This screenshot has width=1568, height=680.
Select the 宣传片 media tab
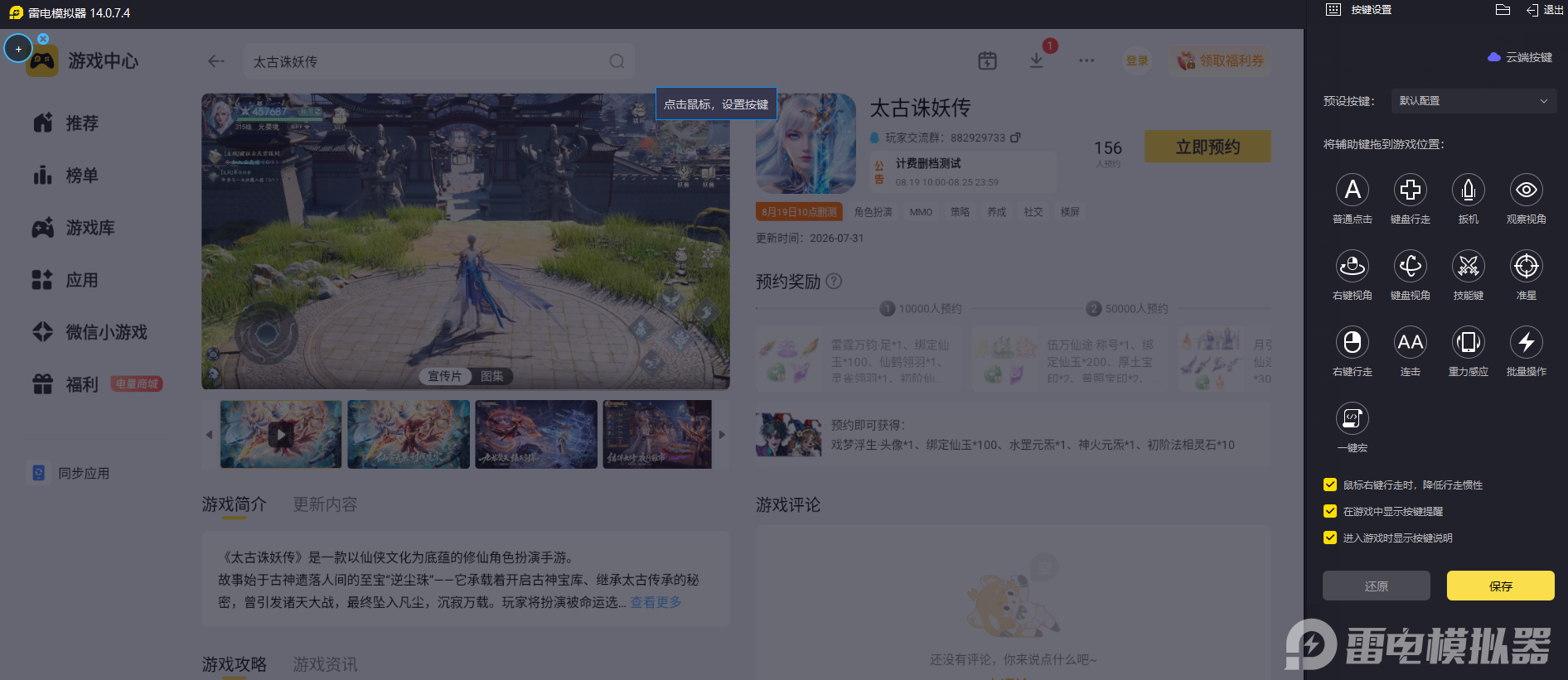click(x=444, y=376)
